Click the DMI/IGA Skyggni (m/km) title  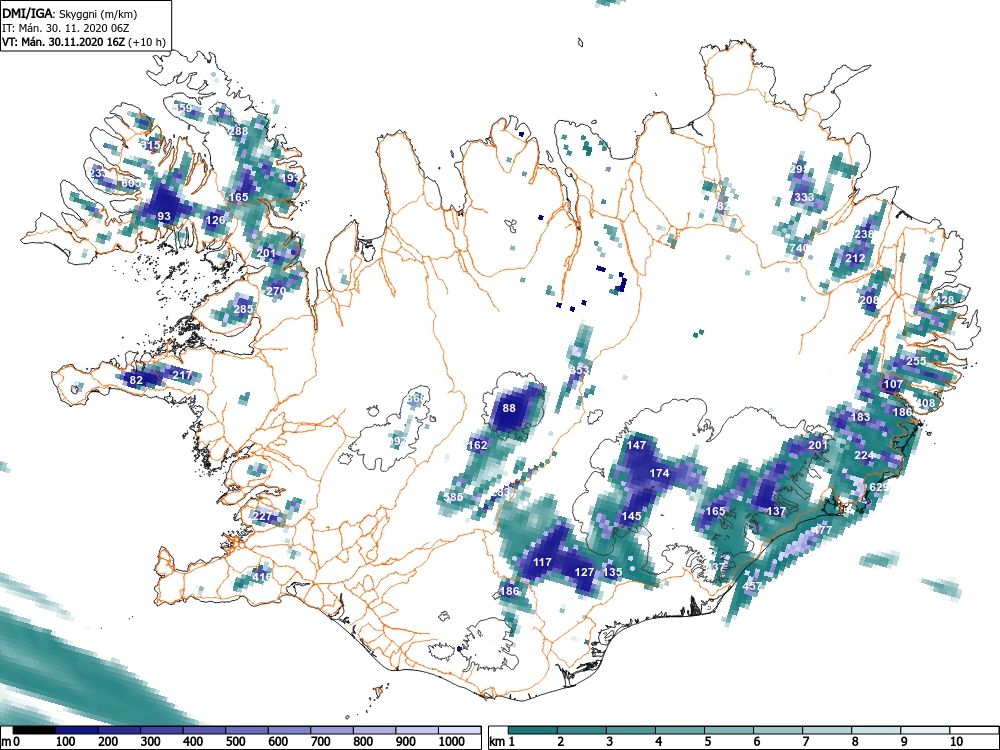coord(70,13)
